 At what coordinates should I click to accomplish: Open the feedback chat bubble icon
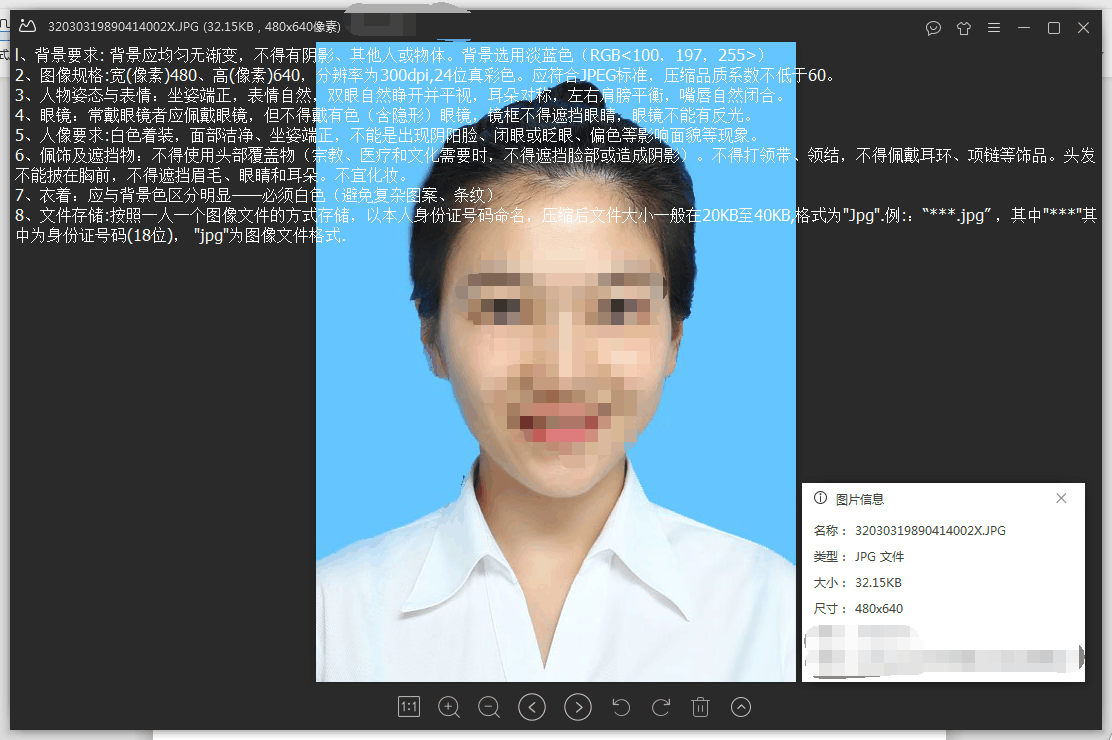(933, 28)
